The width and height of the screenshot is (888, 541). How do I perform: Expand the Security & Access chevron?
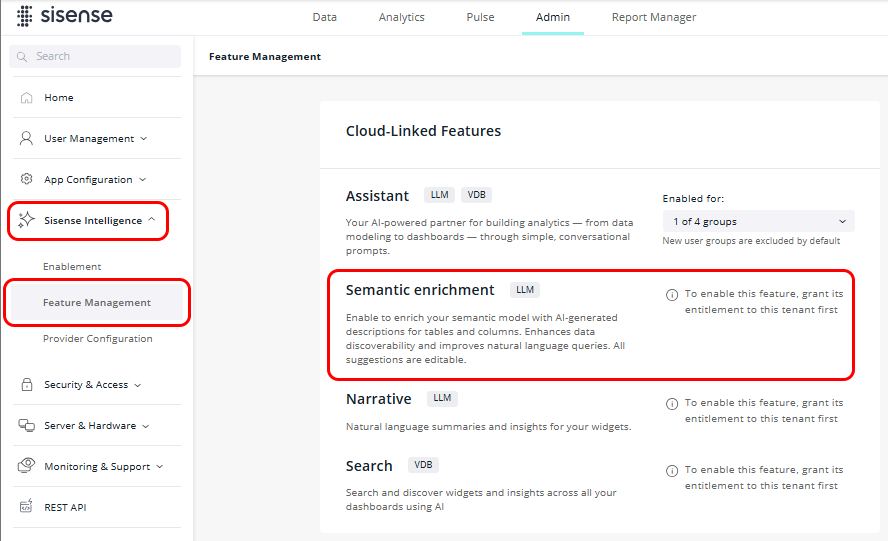[x=138, y=385]
